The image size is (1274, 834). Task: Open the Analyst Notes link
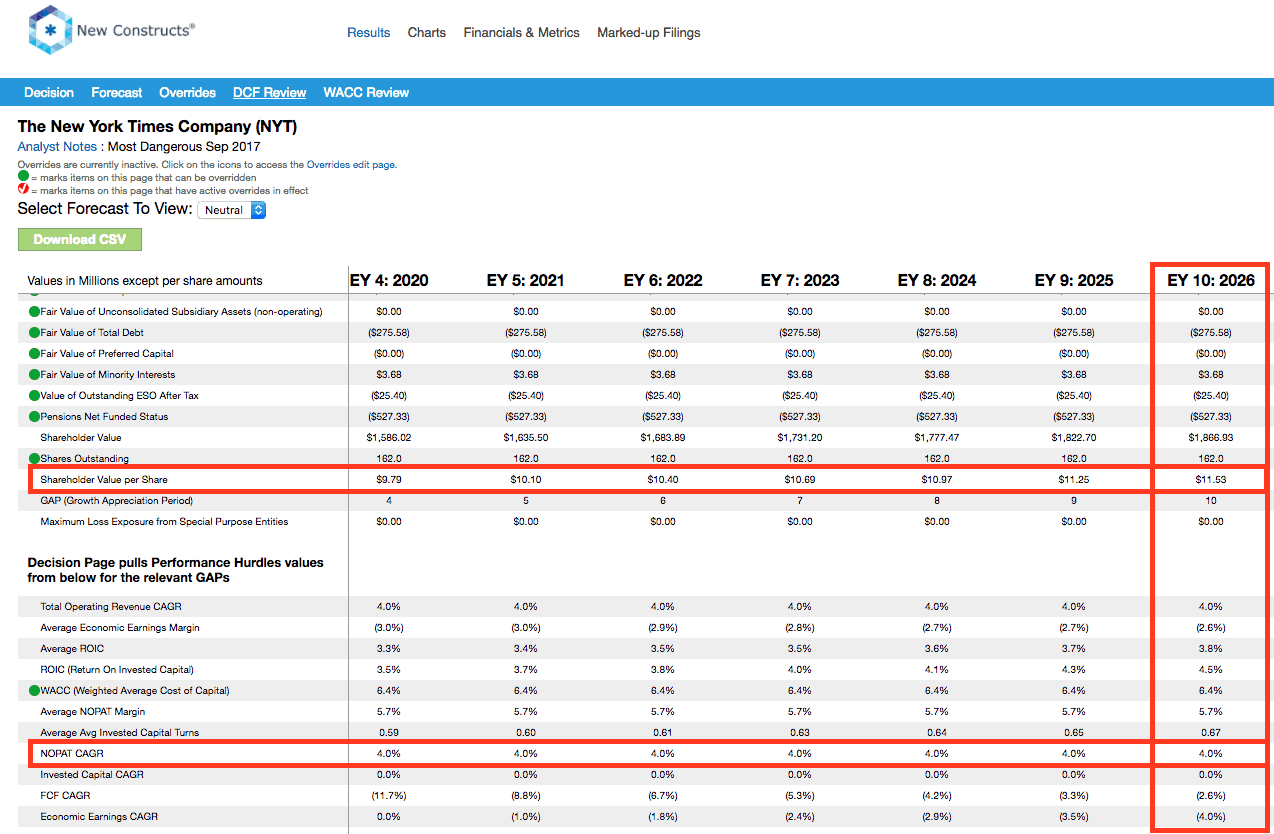click(x=57, y=147)
